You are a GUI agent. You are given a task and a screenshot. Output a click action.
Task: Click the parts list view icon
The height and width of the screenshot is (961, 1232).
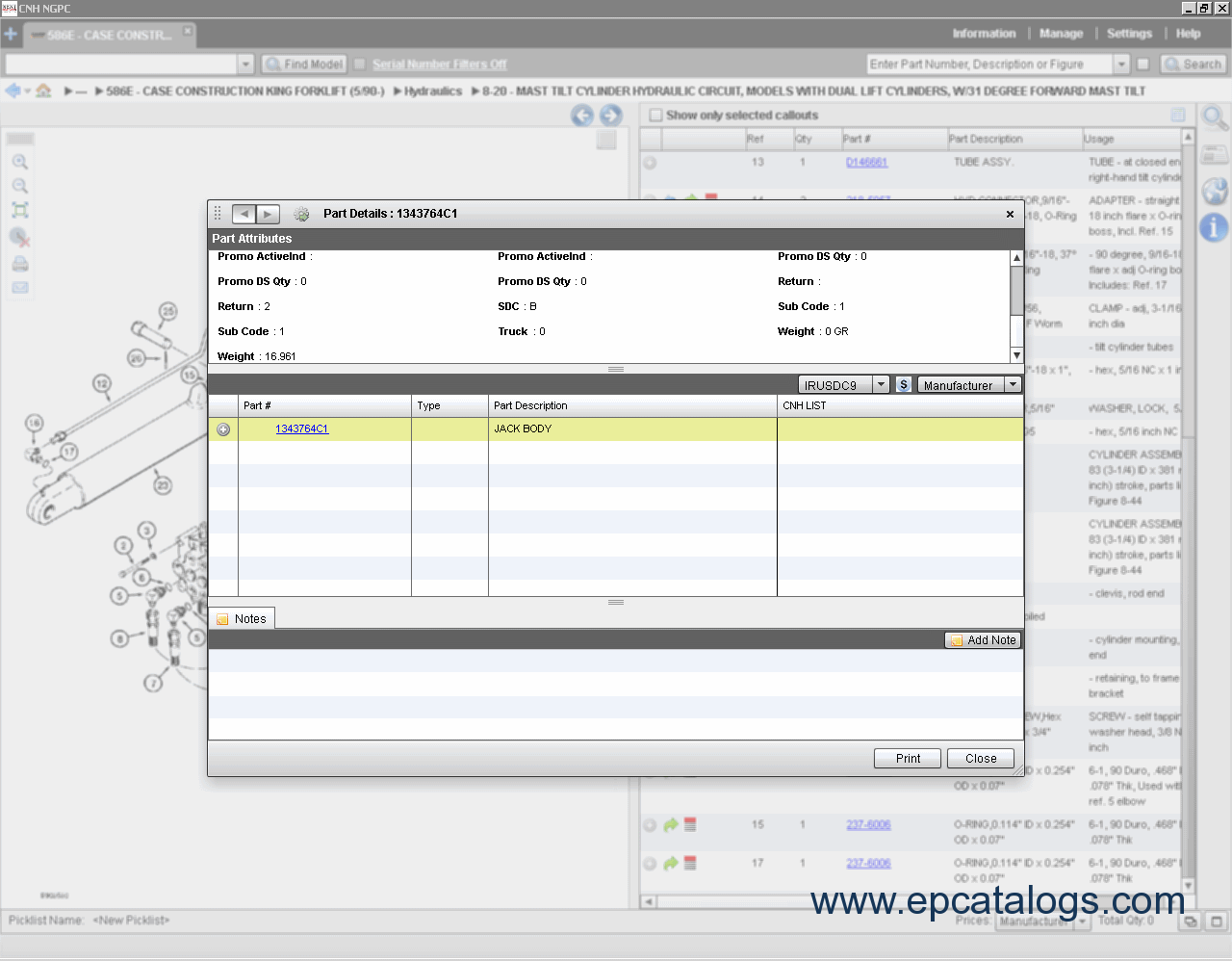pyautogui.click(x=1177, y=115)
